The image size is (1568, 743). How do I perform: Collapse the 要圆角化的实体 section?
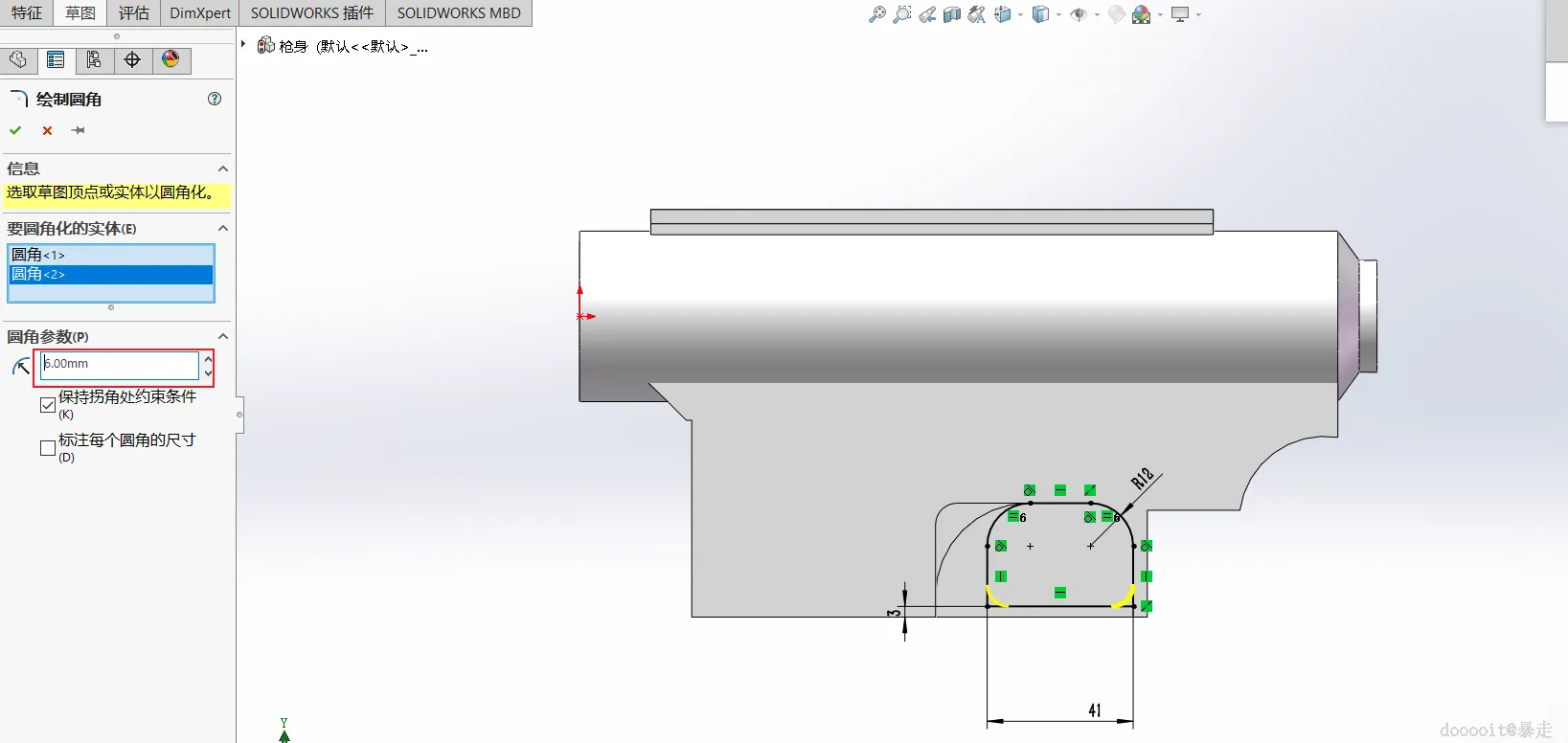tap(223, 228)
